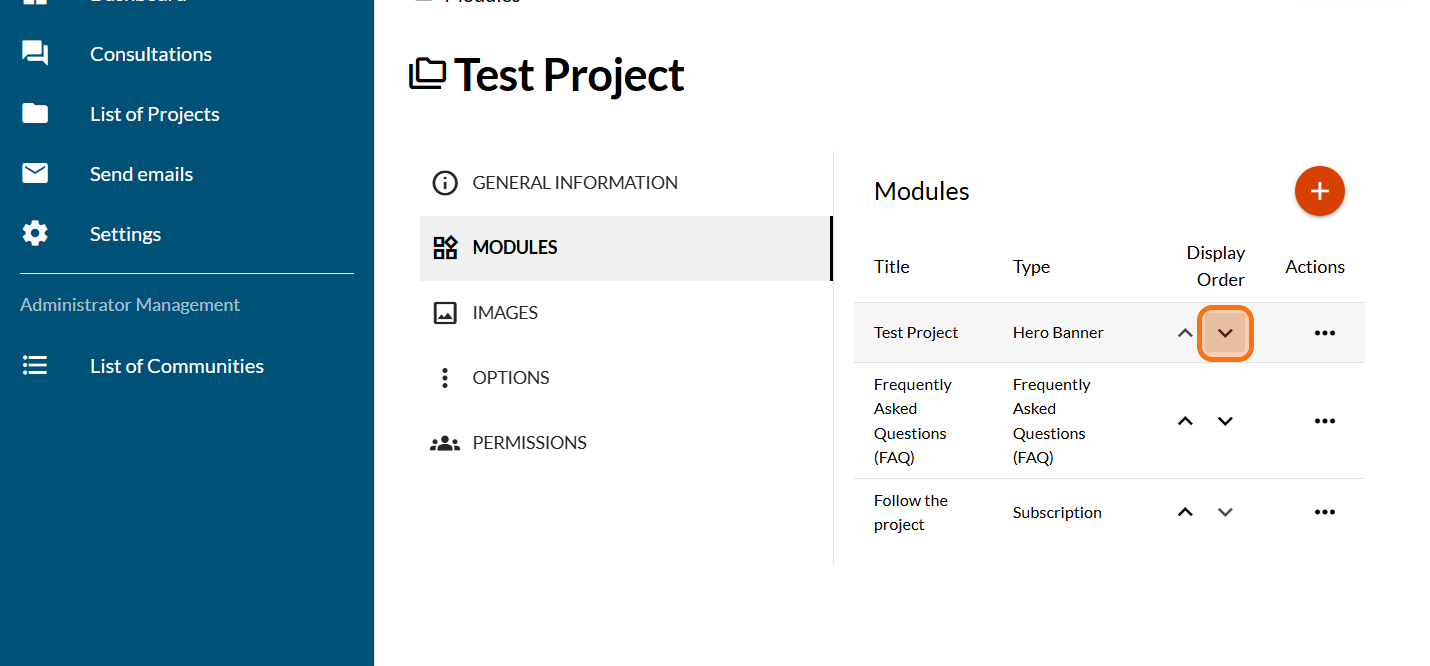
Task: Move FAQ module up in order
Action: coord(1185,421)
